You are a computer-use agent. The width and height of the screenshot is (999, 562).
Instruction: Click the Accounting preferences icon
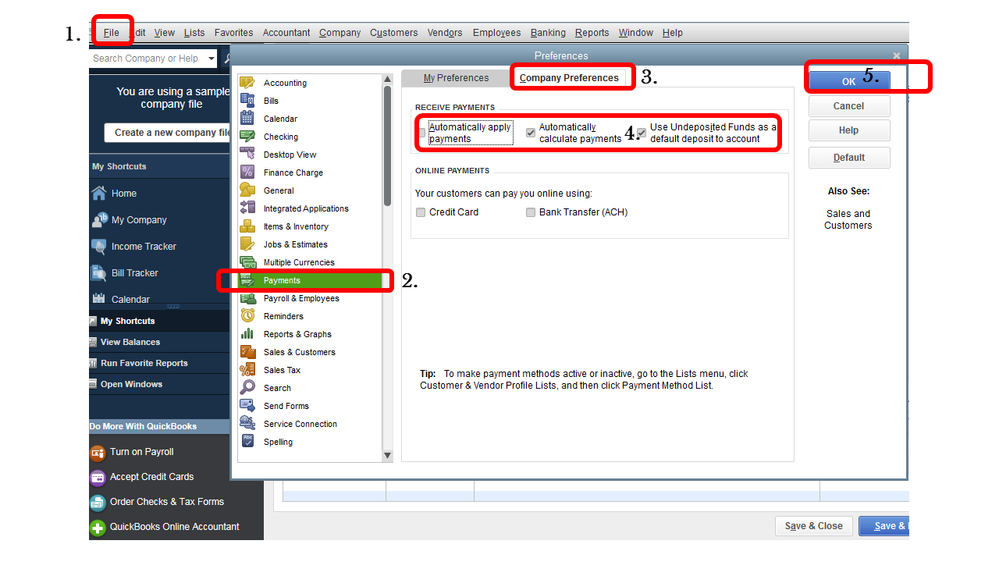click(x=247, y=82)
